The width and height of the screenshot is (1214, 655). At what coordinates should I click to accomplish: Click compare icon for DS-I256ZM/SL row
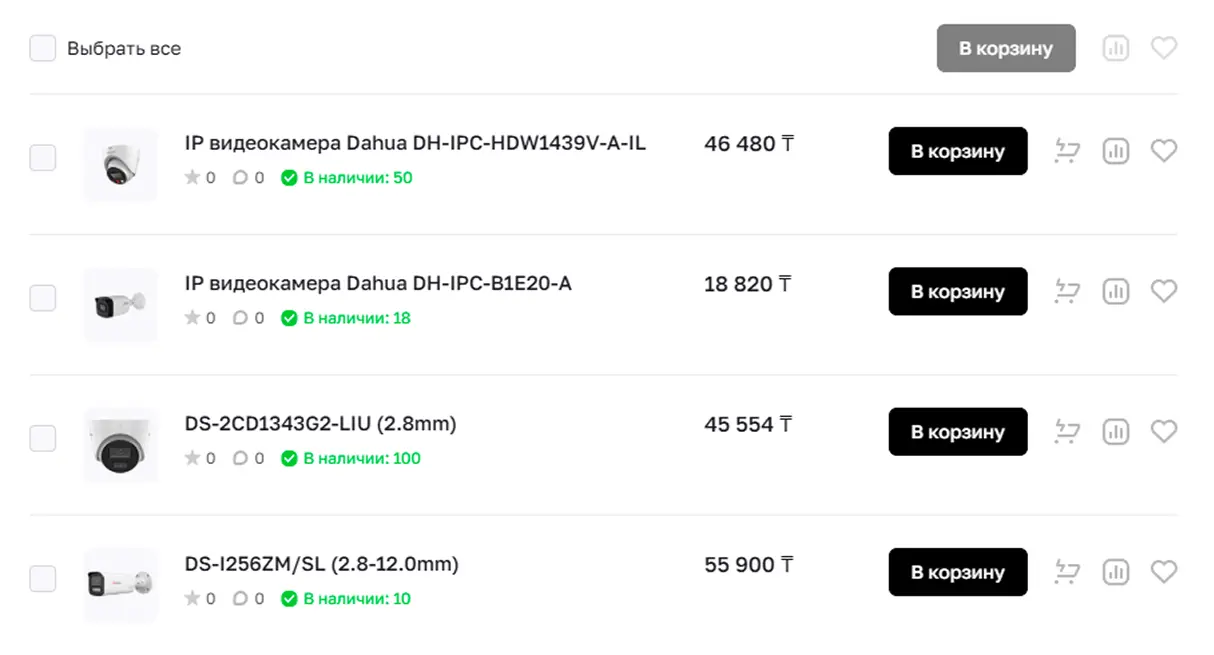1115,572
